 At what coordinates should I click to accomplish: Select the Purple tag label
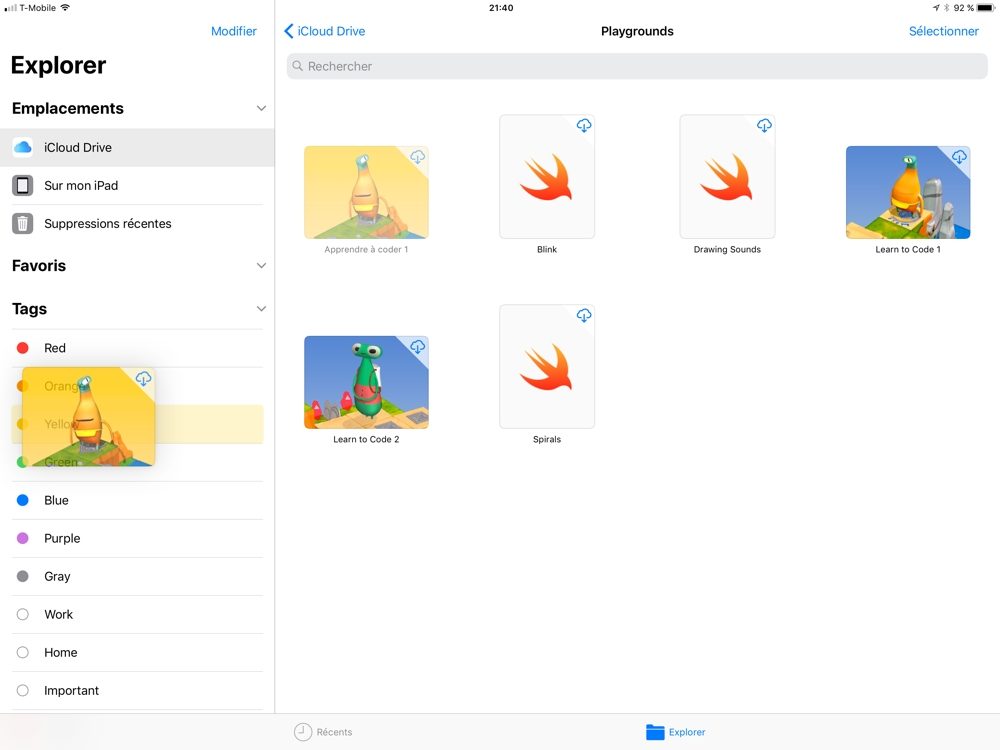[x=62, y=539]
